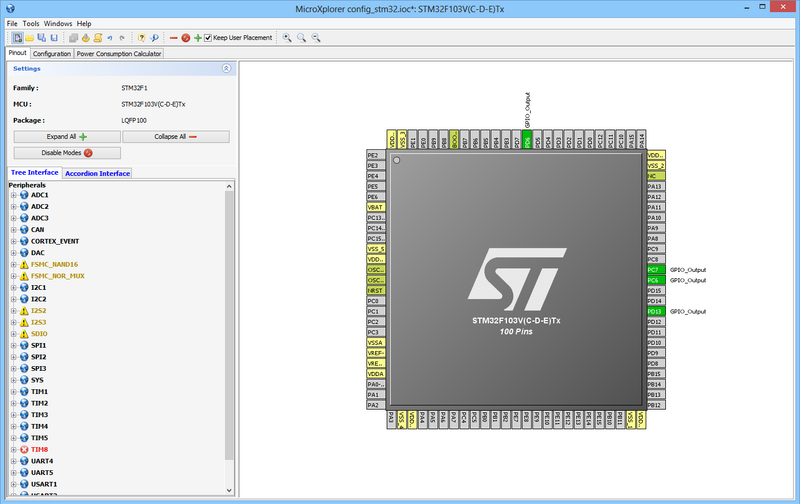
Task: Open the Windows menu
Action: (x=58, y=23)
